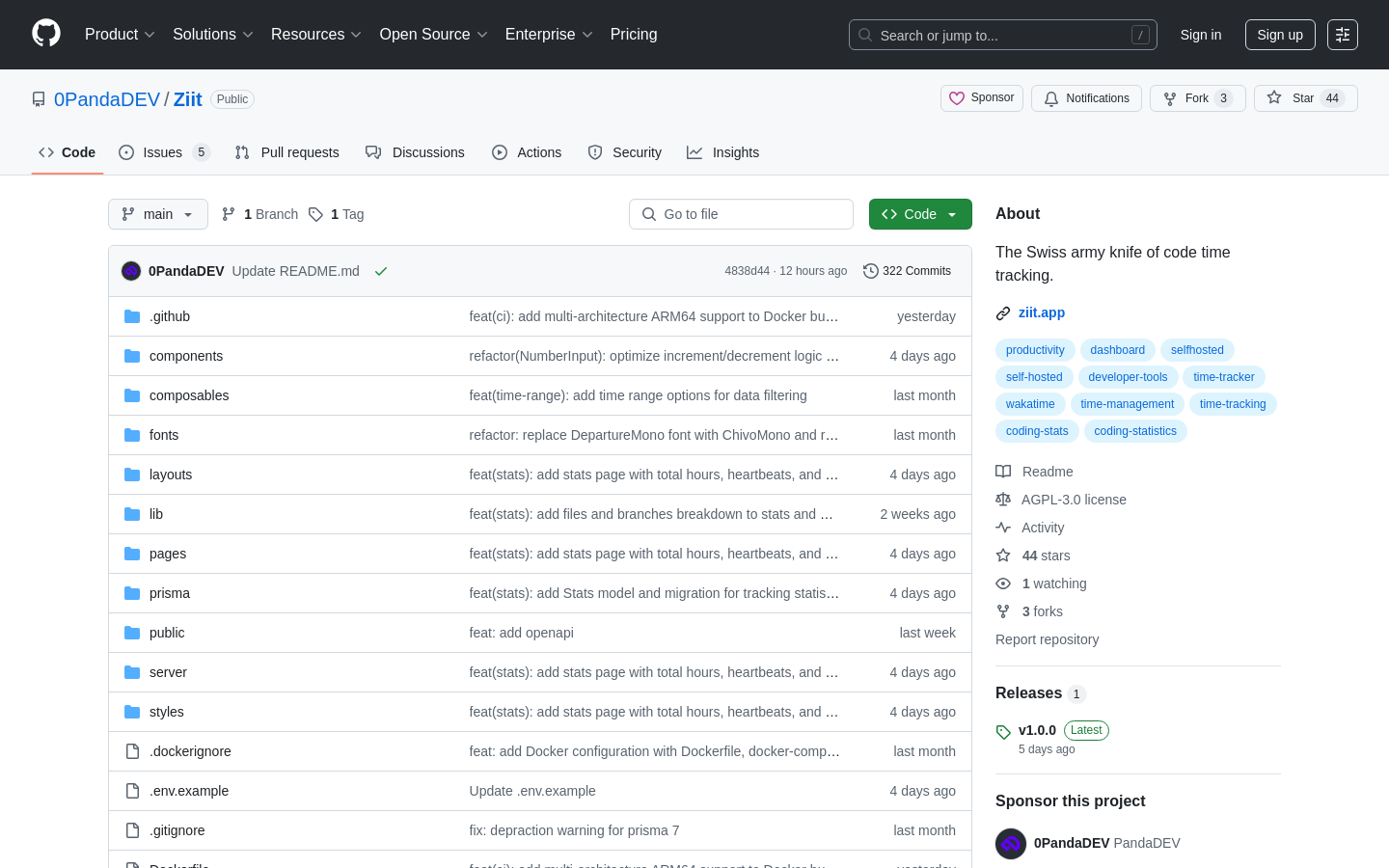1389x868 pixels.
Task: Select the components folder icon
Action: click(132, 356)
